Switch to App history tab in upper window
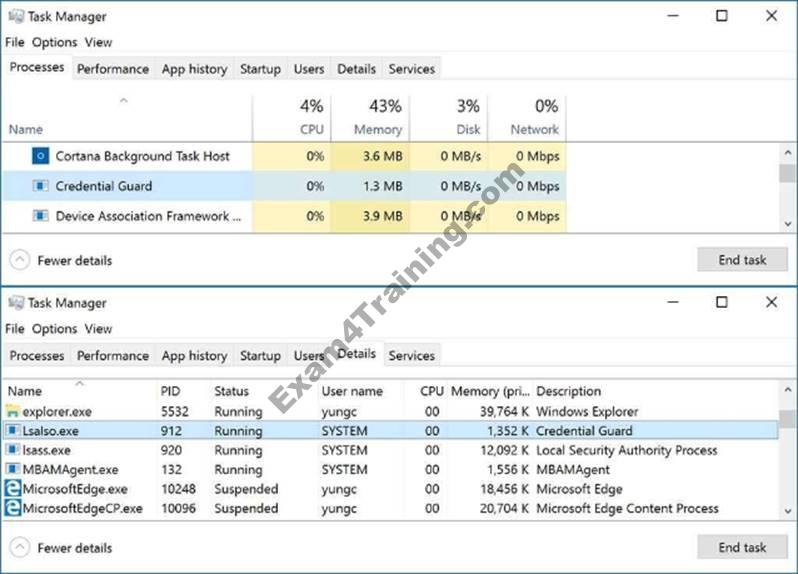 [194, 69]
